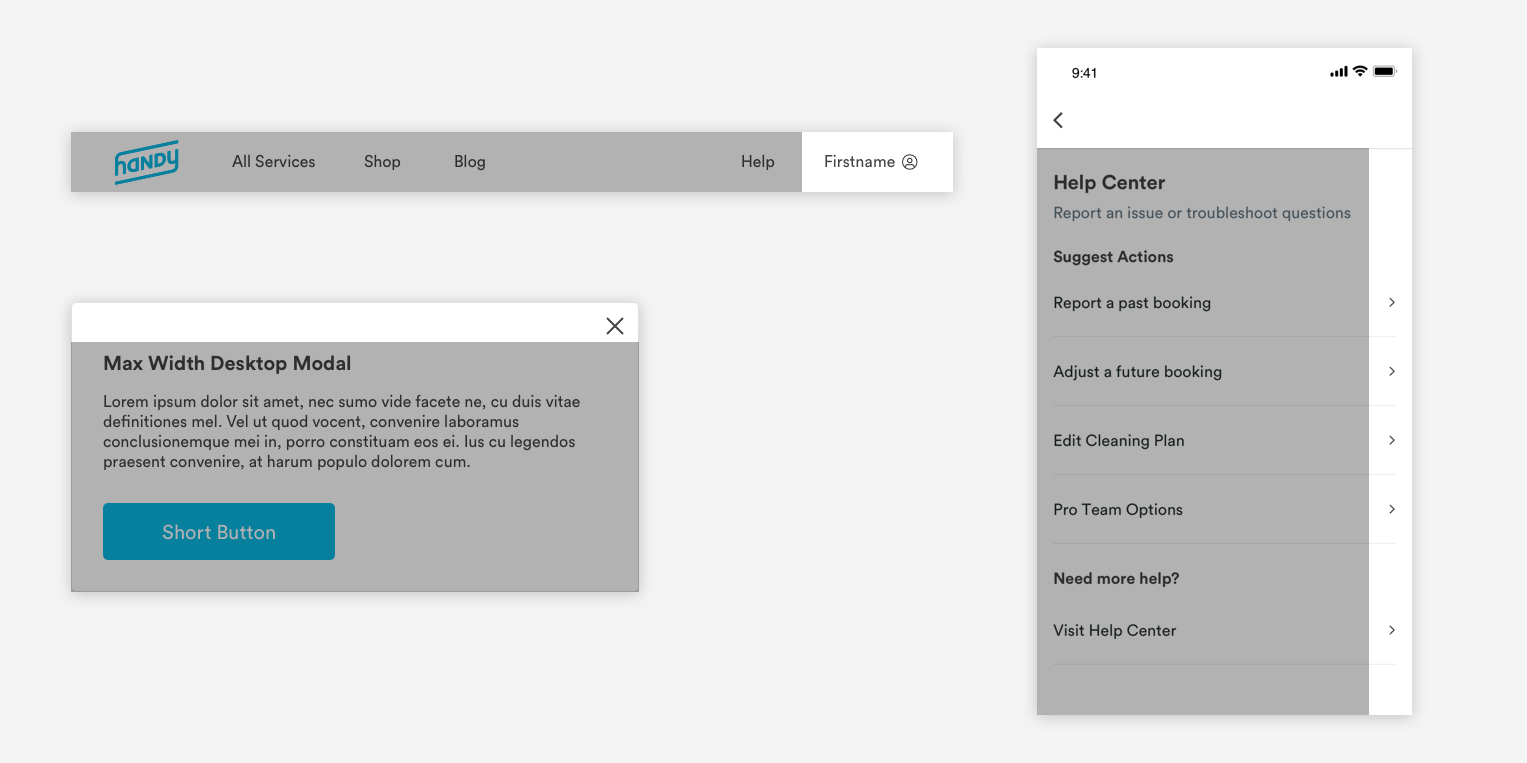Tap chevron beside Edit Cleaning Plan
Image resolution: width=1527 pixels, height=763 pixels.
click(x=1392, y=440)
